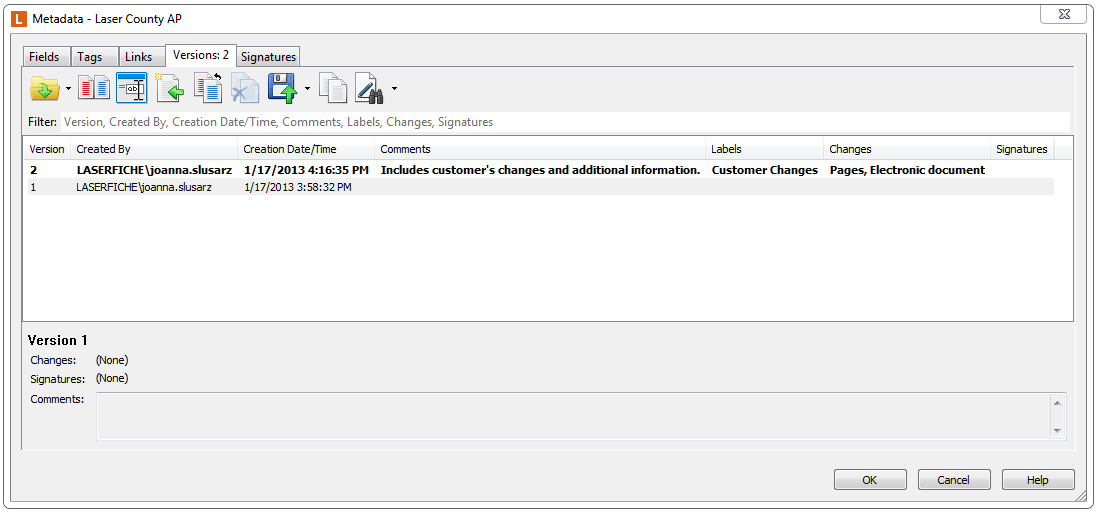
Task: Click inside the Comments text box
Action: click(572, 416)
